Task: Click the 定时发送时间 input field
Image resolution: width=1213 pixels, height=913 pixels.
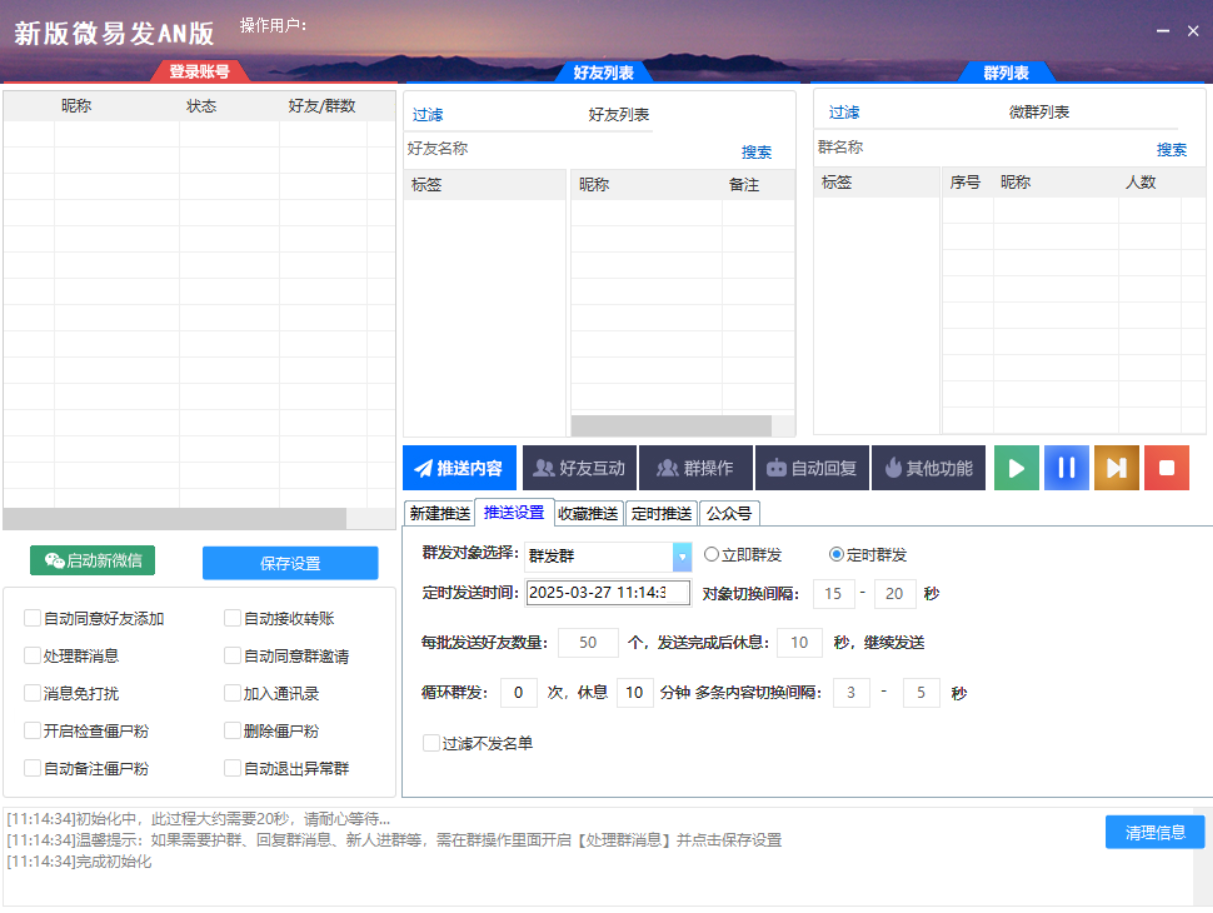Action: (608, 593)
